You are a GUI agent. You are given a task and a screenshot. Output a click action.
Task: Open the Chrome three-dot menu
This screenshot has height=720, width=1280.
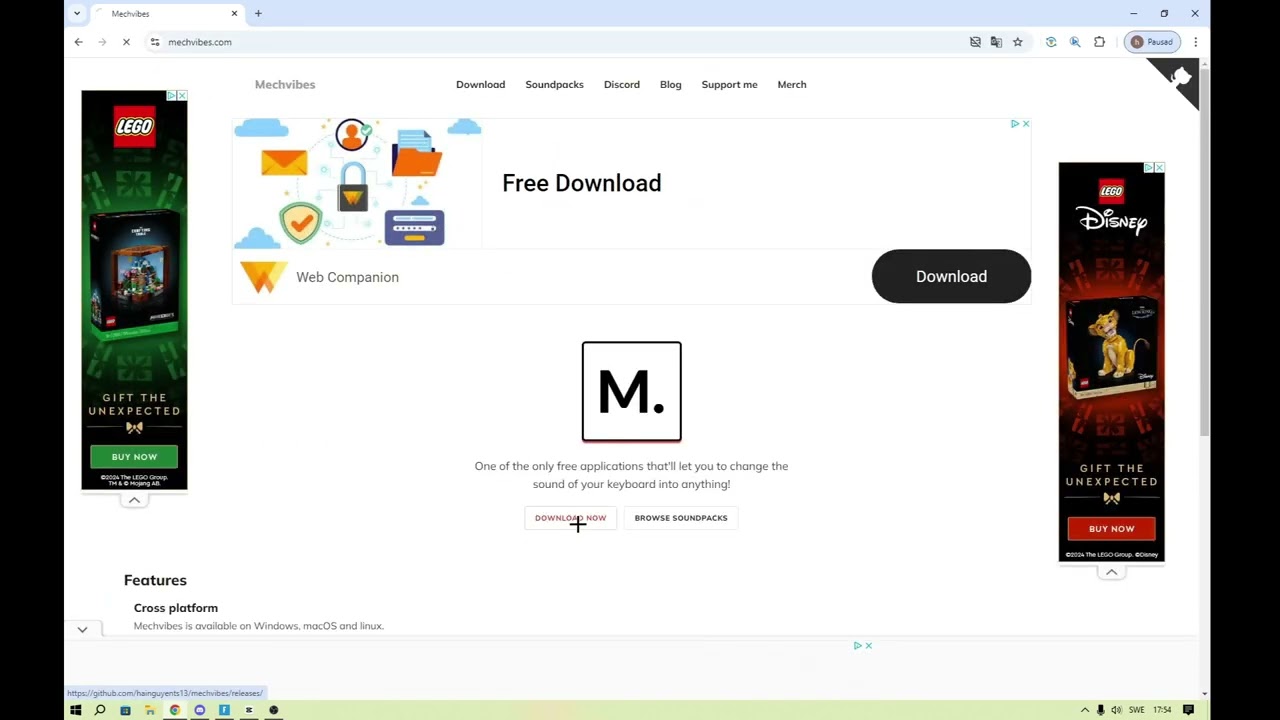[1195, 42]
